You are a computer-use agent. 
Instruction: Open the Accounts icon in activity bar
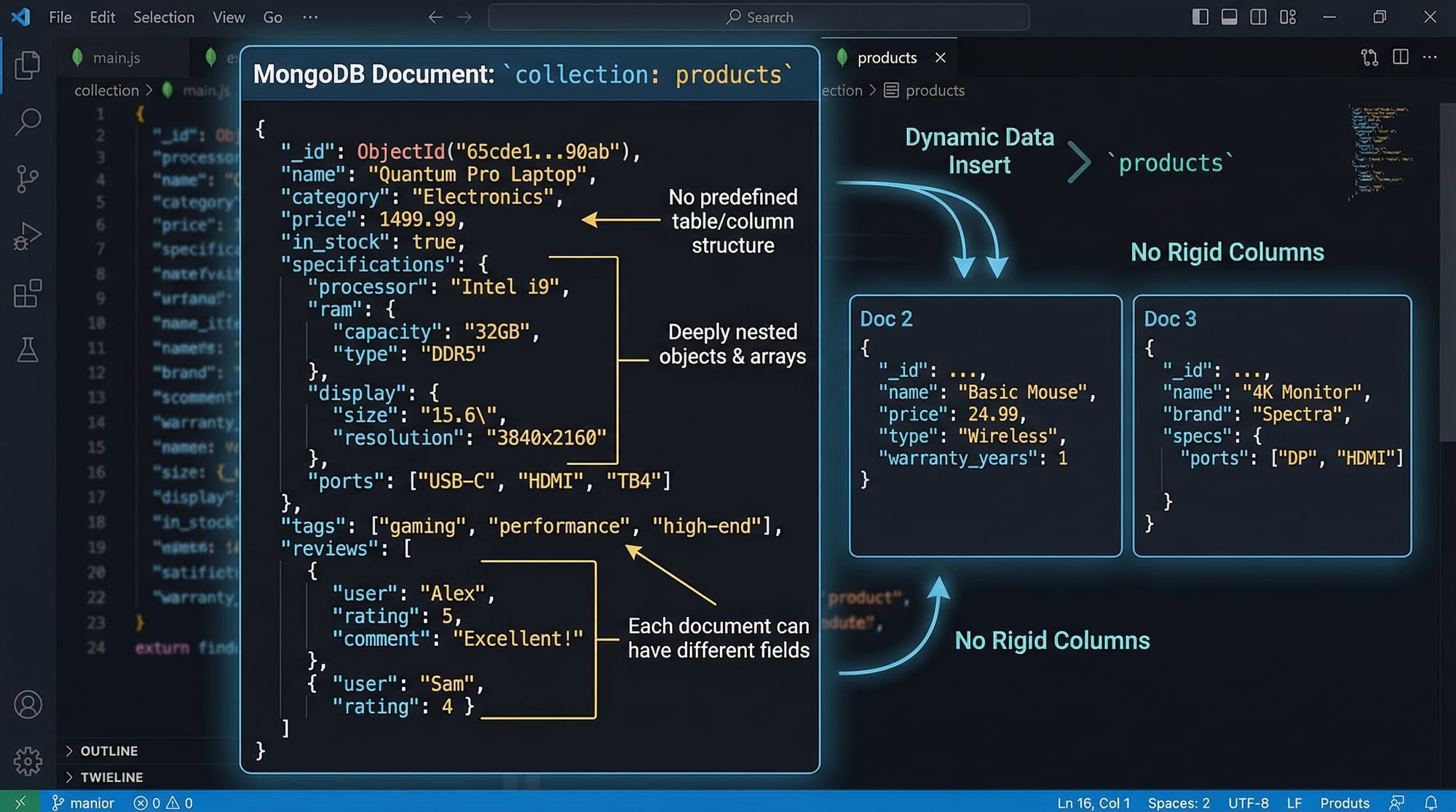click(x=28, y=704)
